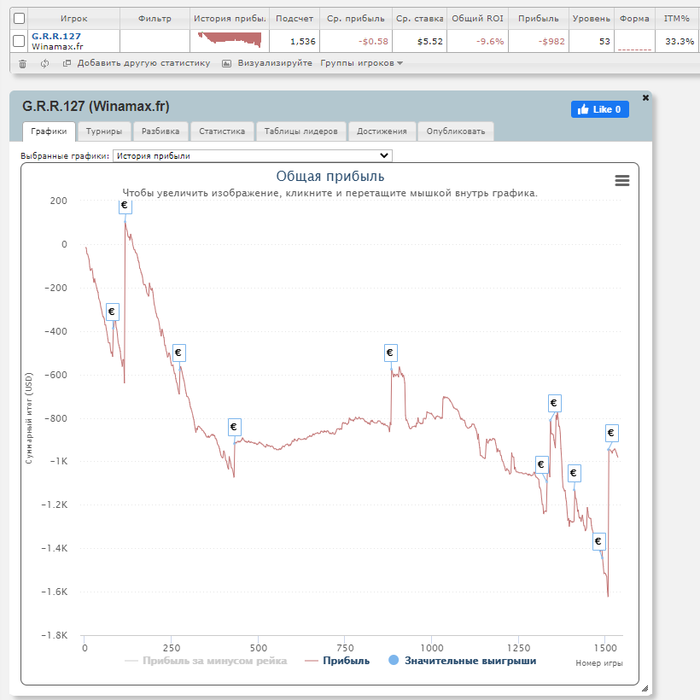The image size is (700, 700).
Task: Click the G.R.R.127 (Winamax.fr) panel heading
Action: pos(96,107)
